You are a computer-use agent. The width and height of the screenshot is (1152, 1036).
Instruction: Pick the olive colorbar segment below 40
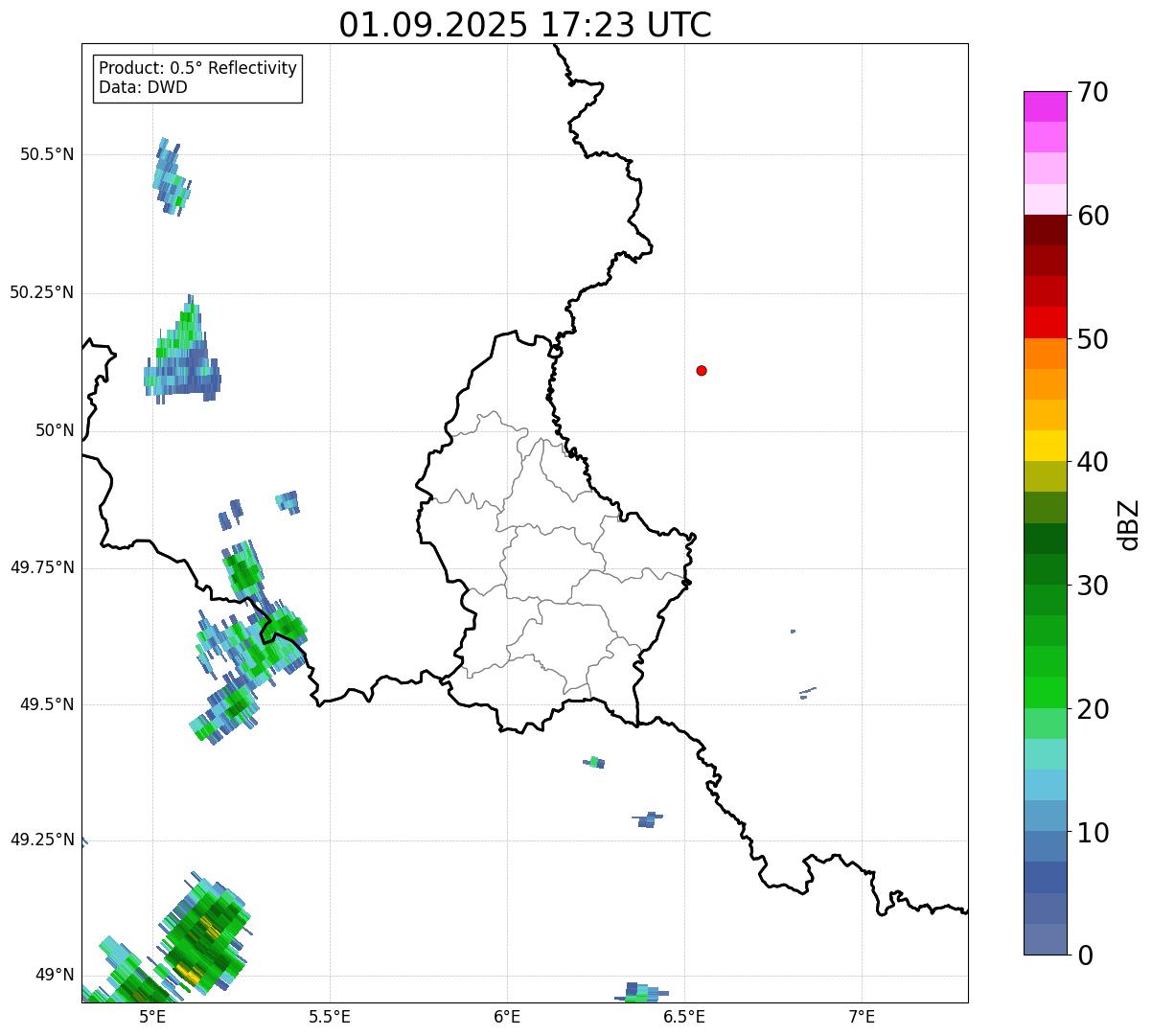point(1045,476)
